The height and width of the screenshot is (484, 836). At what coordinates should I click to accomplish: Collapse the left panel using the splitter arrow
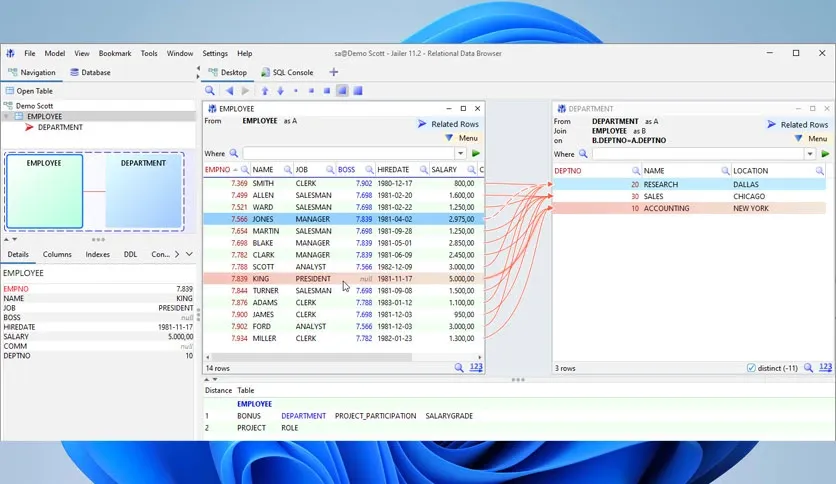tap(198, 68)
